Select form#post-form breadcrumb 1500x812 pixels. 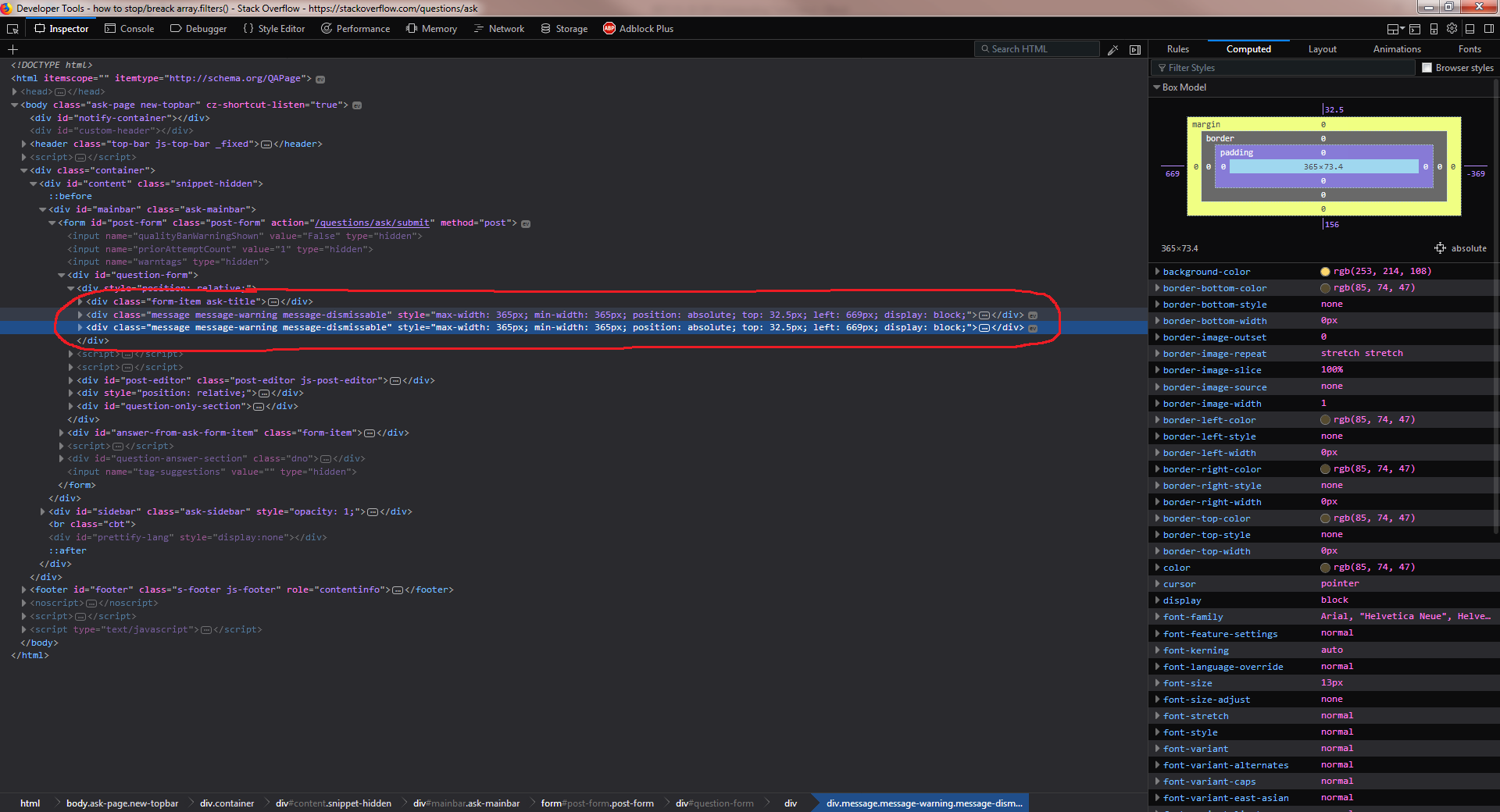[x=597, y=803]
